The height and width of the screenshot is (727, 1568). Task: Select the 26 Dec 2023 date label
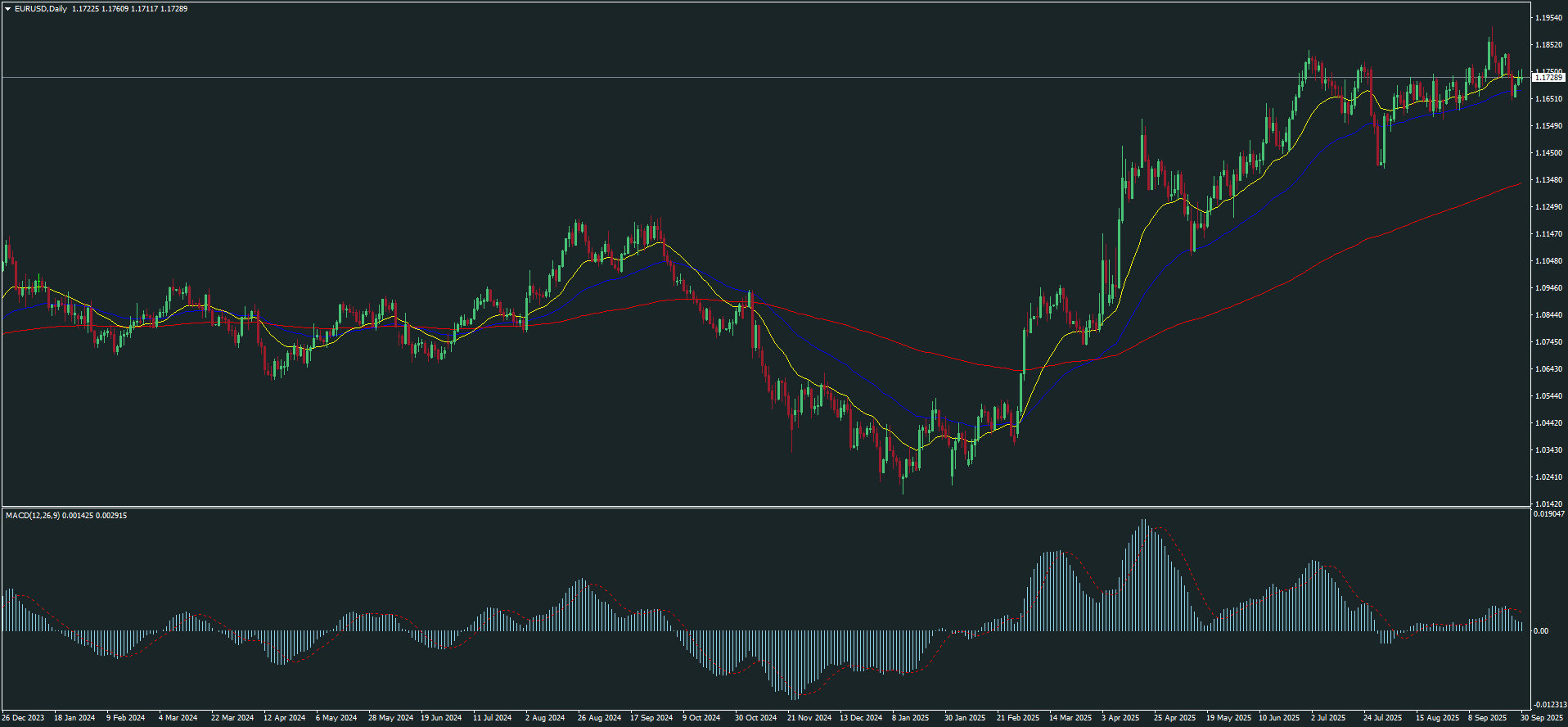24,718
